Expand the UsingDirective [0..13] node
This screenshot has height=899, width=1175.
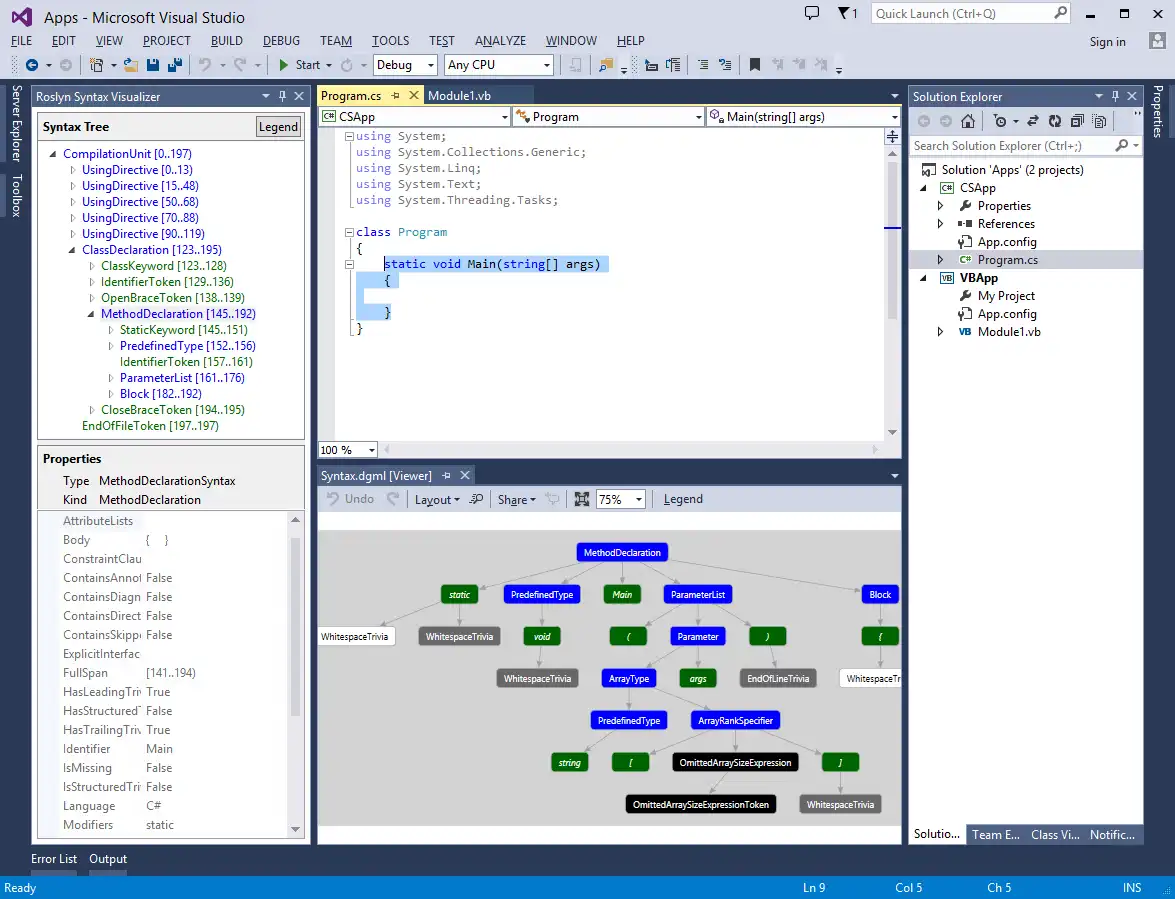[73, 170]
